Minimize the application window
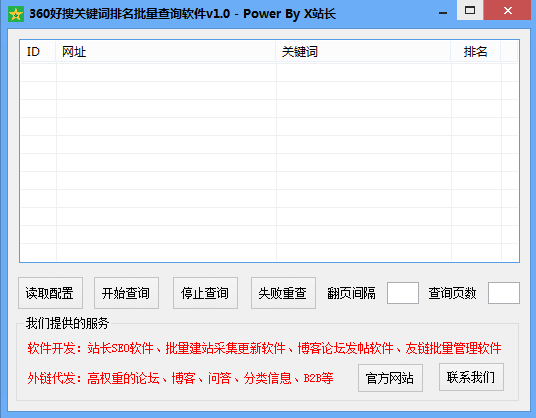Viewport: 536px width, 418px height. click(x=443, y=13)
